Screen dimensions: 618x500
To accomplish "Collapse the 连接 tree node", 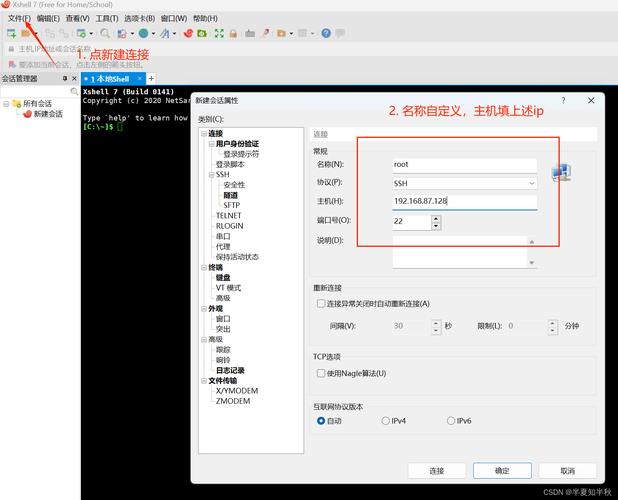I will tap(204, 134).
